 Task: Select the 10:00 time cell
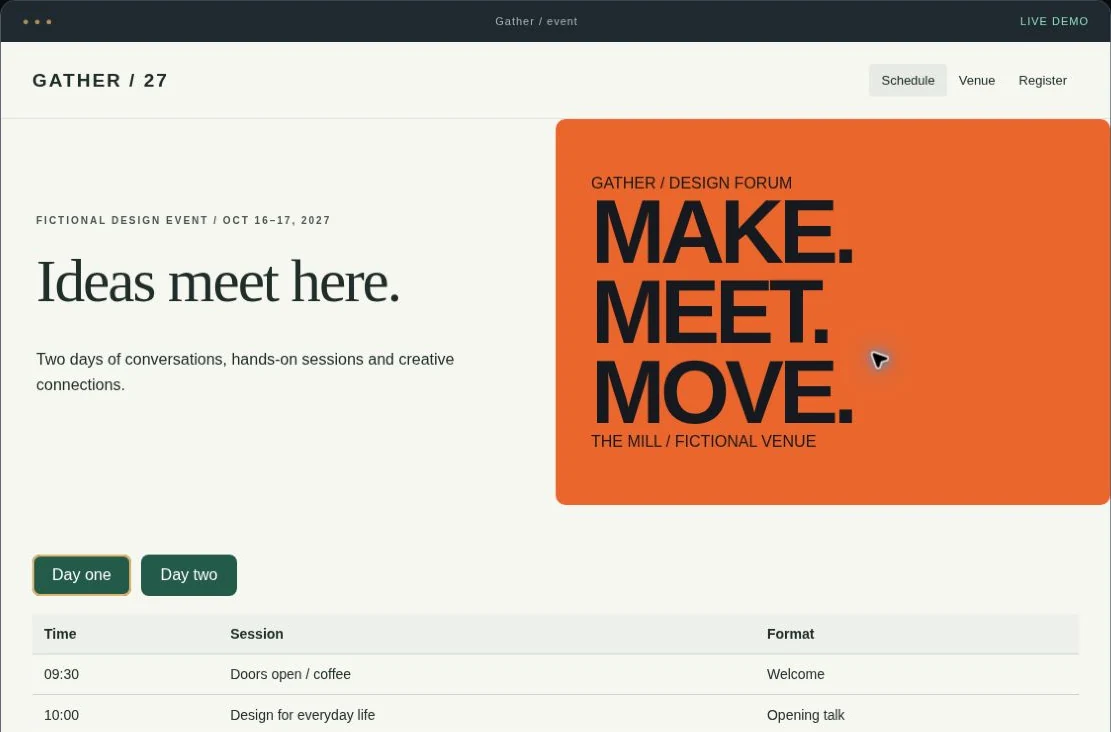click(x=62, y=715)
